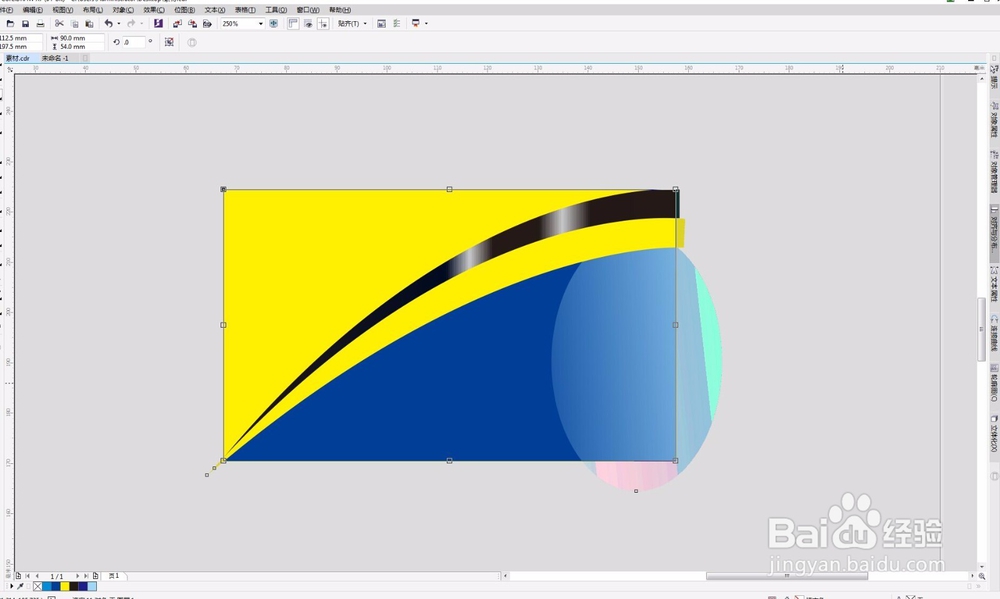Expand the document palette flyout arrow
The width and height of the screenshot is (1000, 599).
(11, 586)
